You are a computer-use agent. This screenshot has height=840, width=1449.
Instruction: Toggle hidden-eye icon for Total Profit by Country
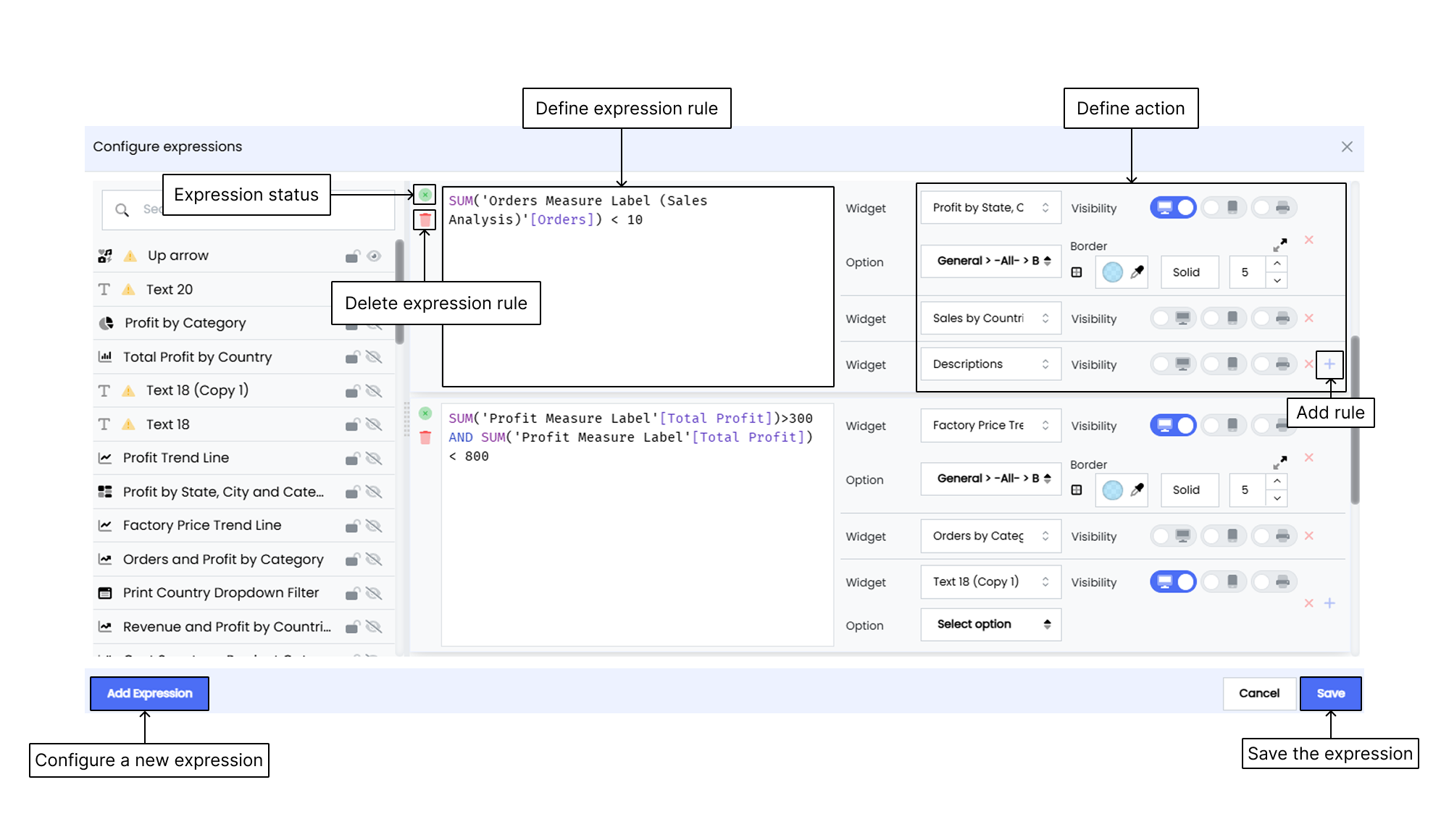[x=374, y=357]
